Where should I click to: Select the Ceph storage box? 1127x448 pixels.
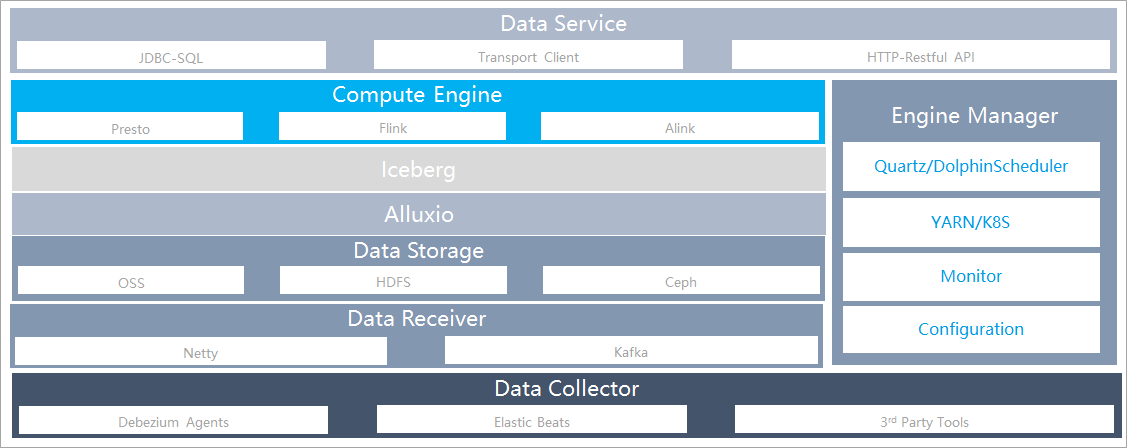[681, 280]
